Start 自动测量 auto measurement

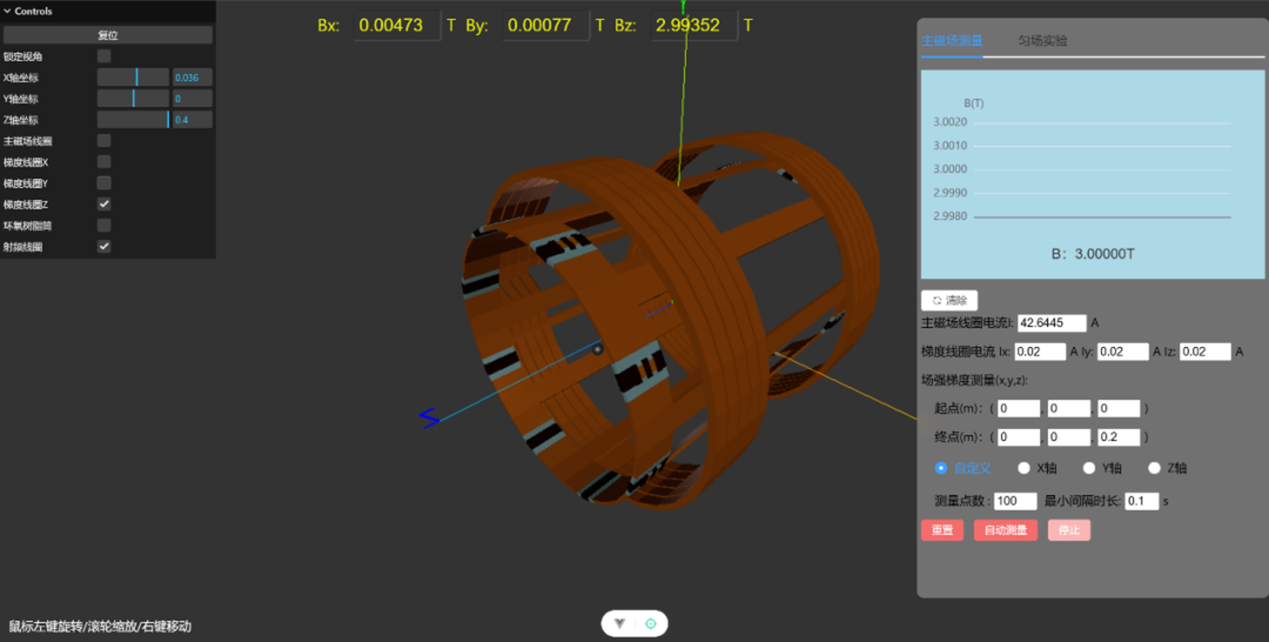[x=1005, y=530]
